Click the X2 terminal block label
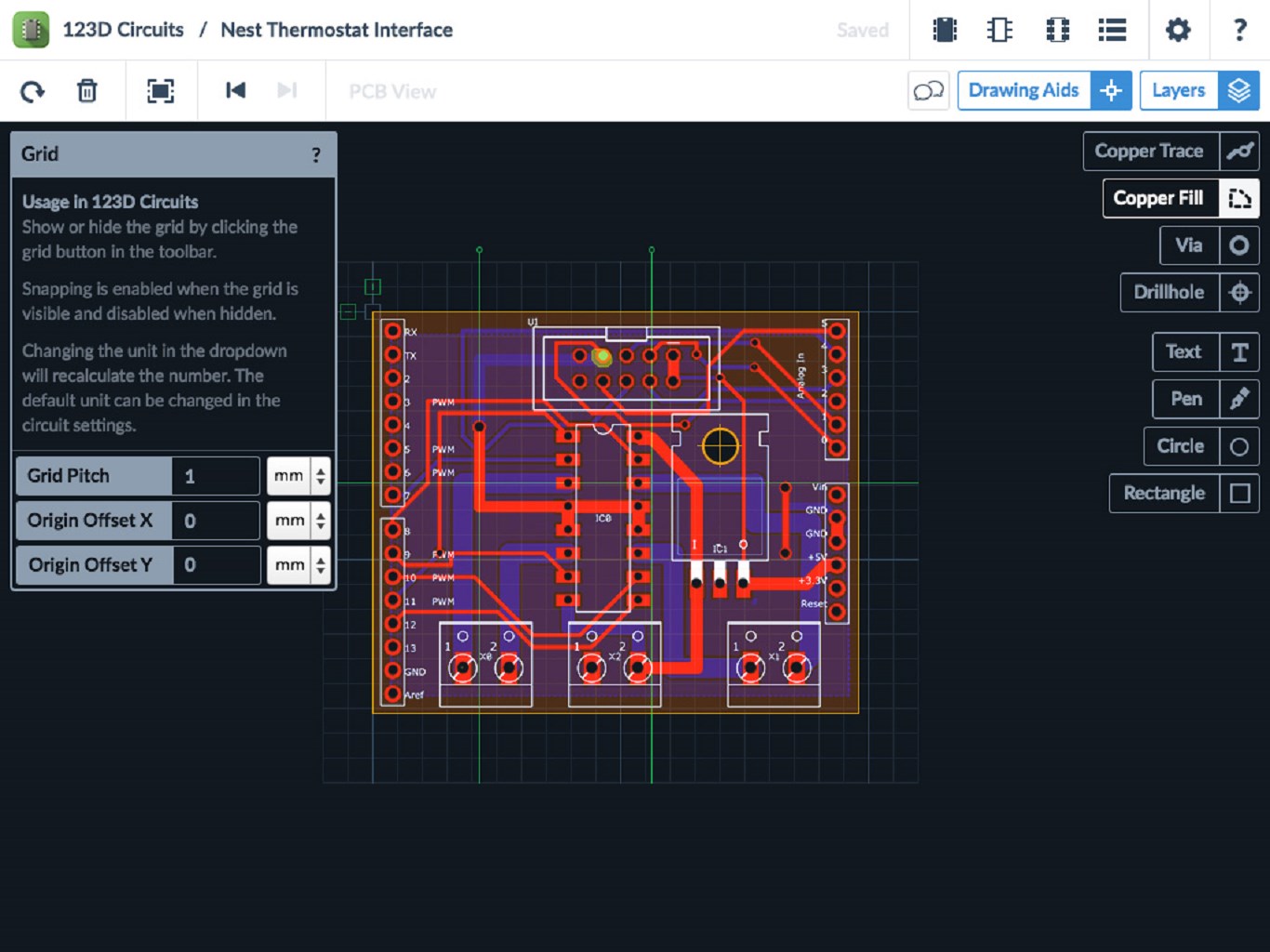This screenshot has width=1270, height=952. point(615,656)
